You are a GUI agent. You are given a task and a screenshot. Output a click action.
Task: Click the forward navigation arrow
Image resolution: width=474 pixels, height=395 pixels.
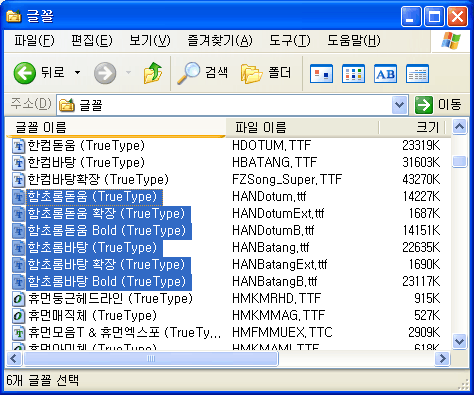(105, 73)
